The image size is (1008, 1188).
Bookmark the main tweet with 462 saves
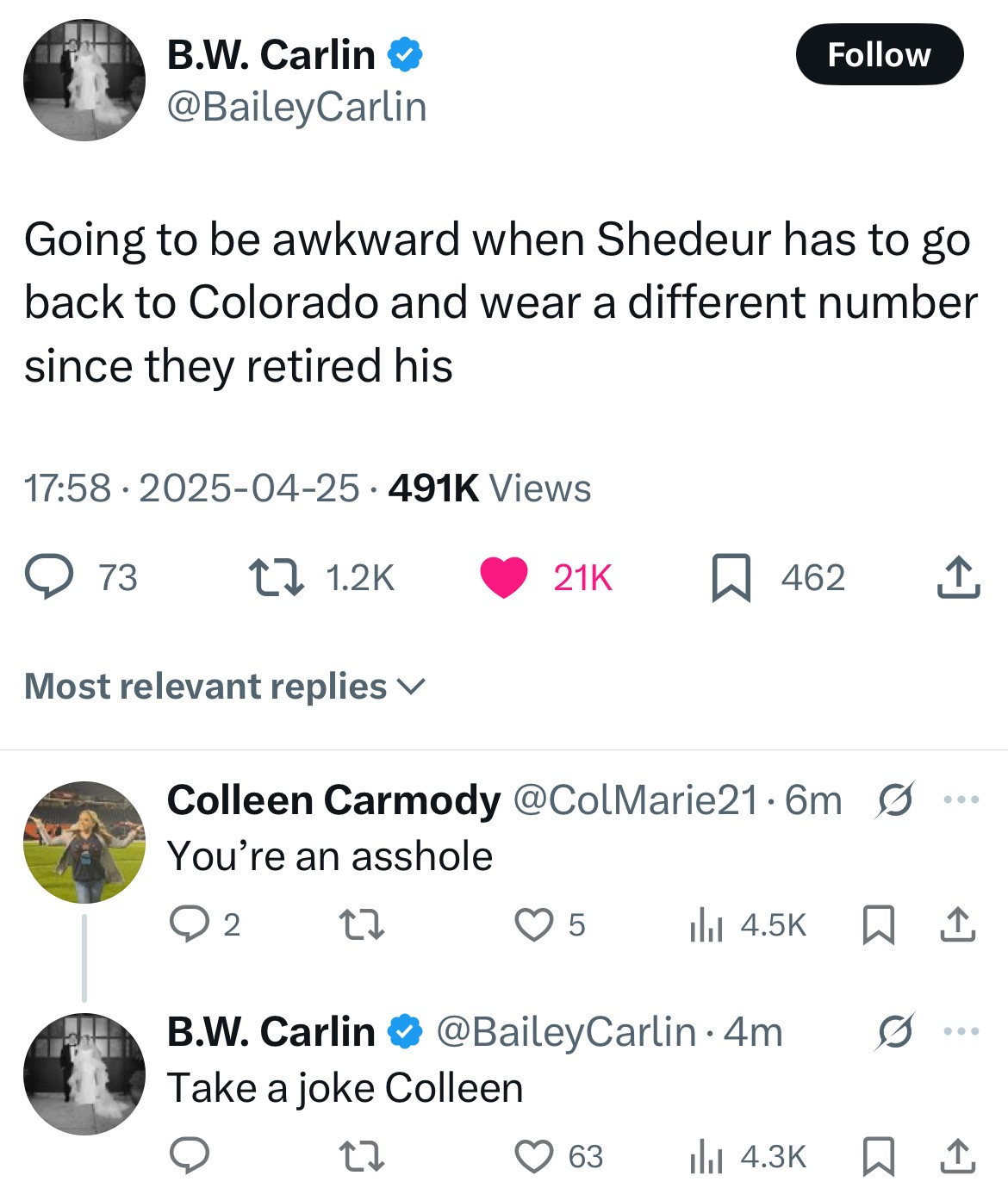[731, 577]
